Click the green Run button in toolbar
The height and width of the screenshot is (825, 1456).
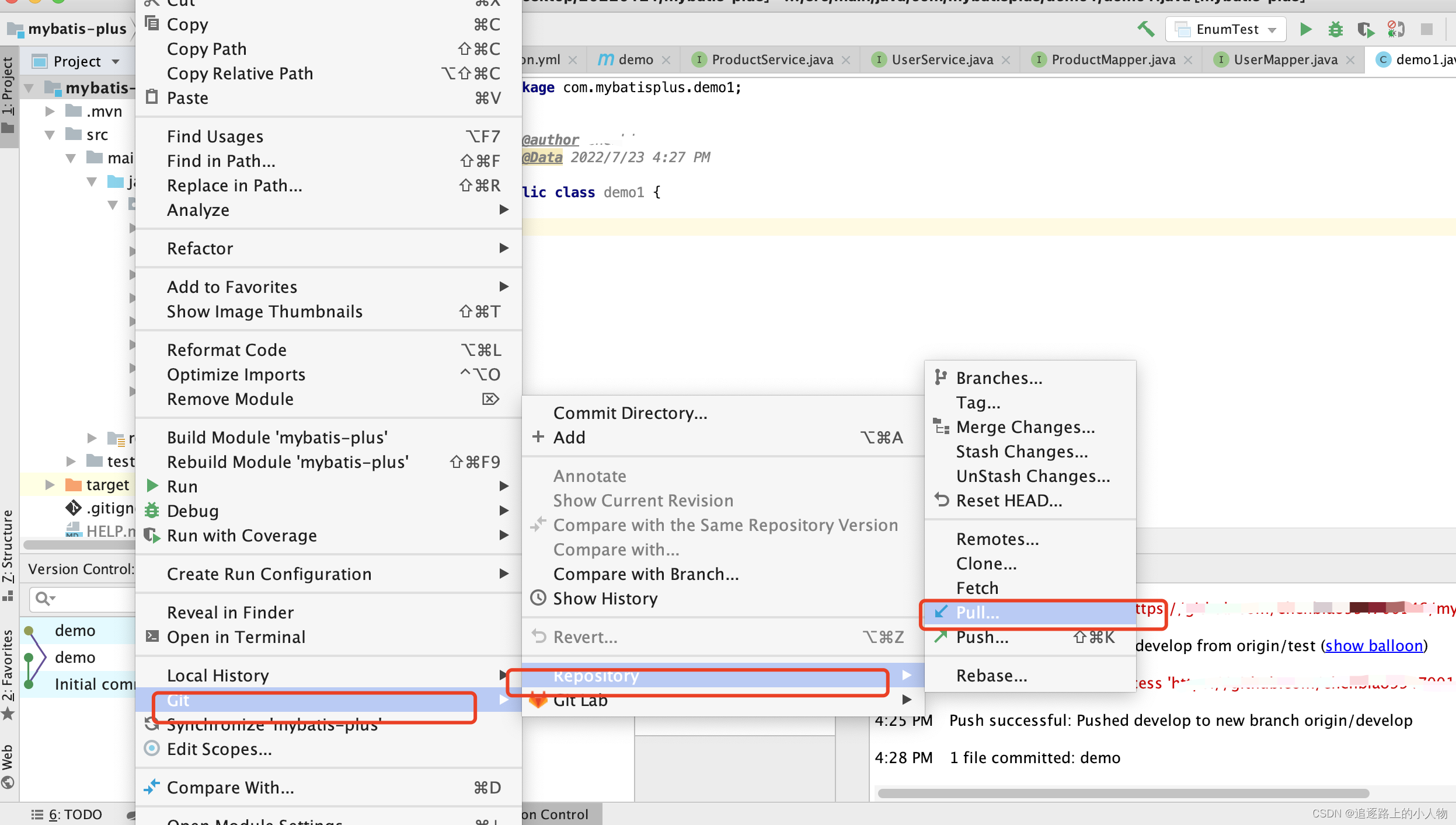coord(1305,29)
